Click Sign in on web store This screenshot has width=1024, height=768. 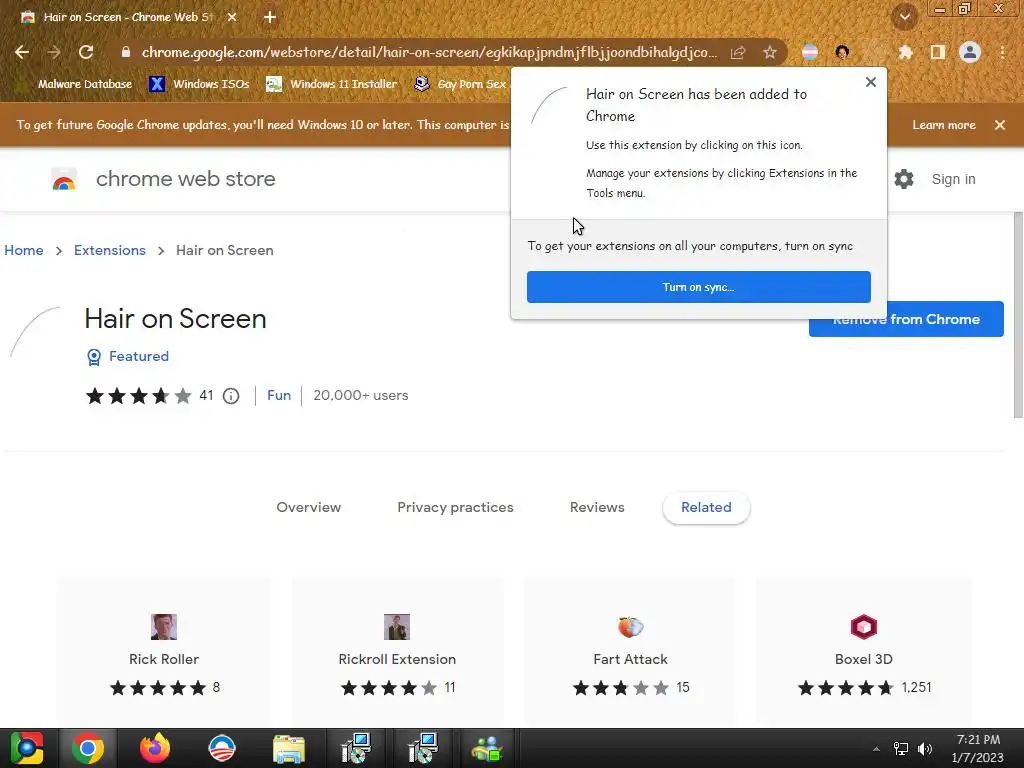(x=953, y=179)
